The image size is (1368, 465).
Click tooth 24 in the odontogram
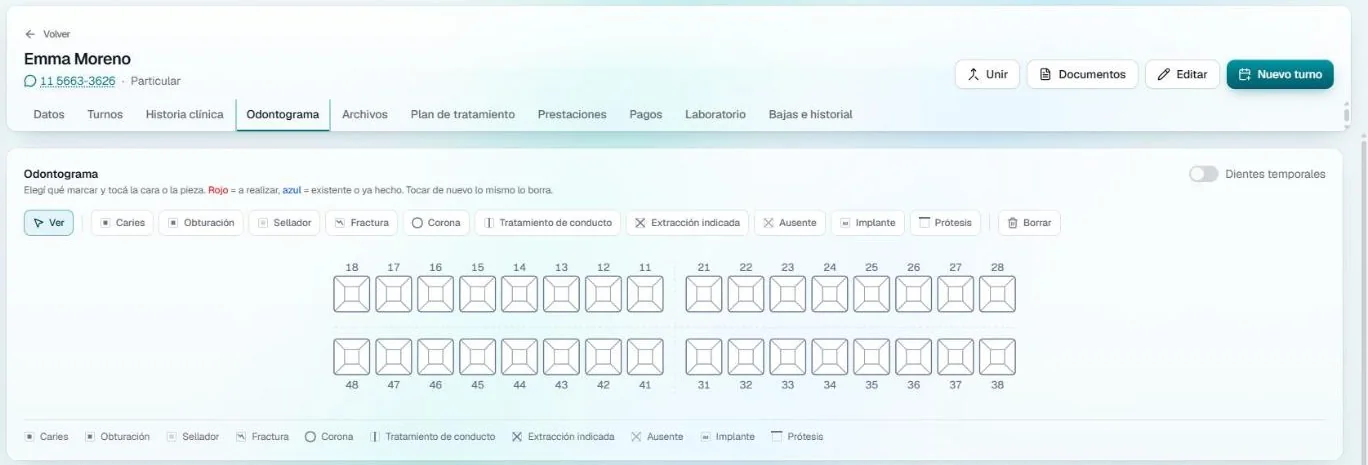pos(830,294)
